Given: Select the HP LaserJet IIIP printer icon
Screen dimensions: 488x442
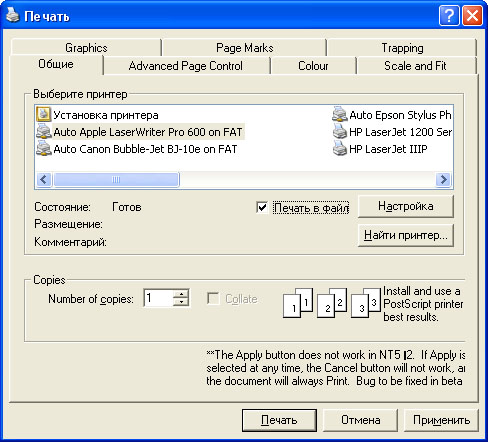Looking at the screenshot, I should [340, 148].
